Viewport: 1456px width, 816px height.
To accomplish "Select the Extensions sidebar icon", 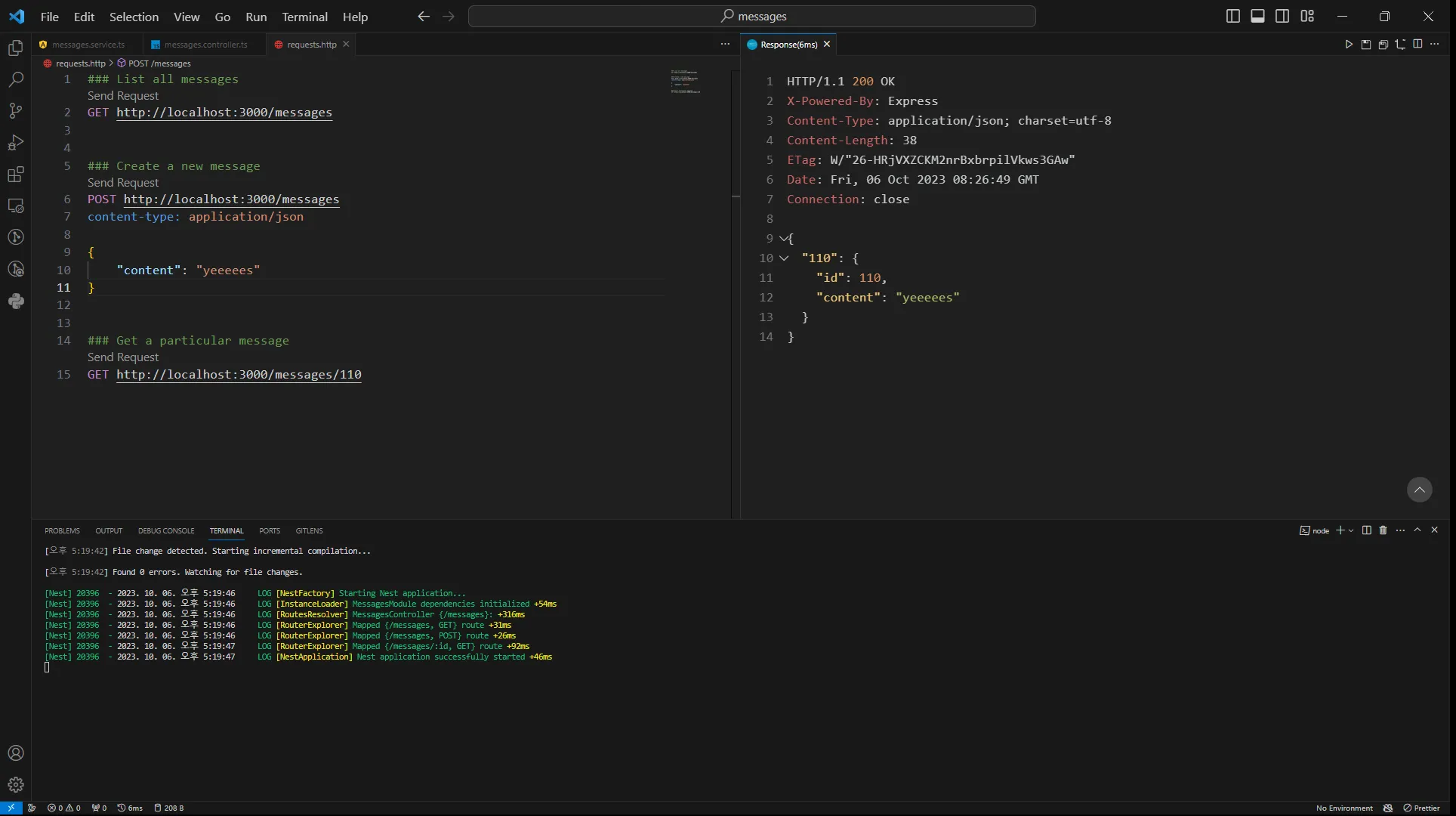I will point(15,174).
